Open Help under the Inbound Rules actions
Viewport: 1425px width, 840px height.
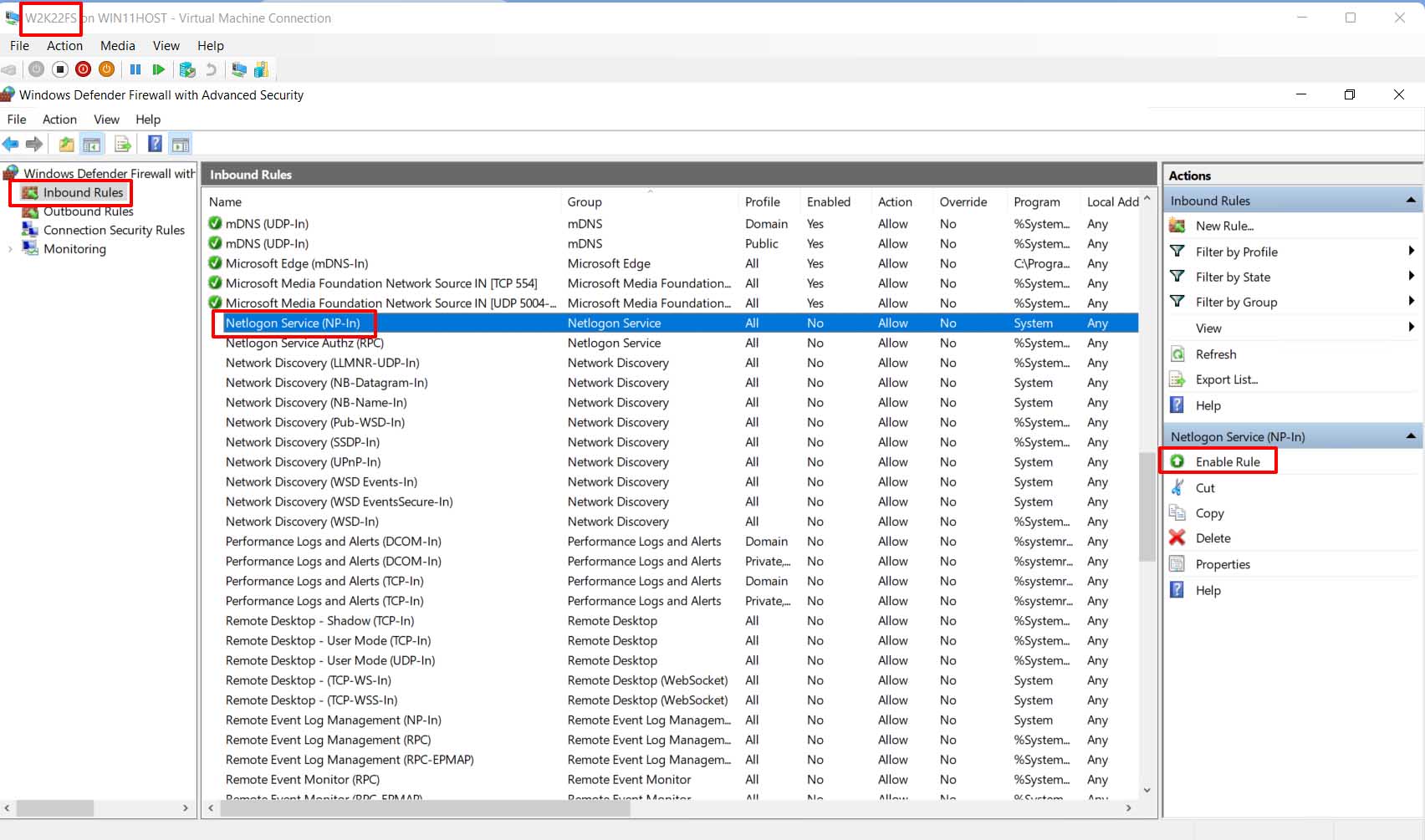pos(1208,405)
